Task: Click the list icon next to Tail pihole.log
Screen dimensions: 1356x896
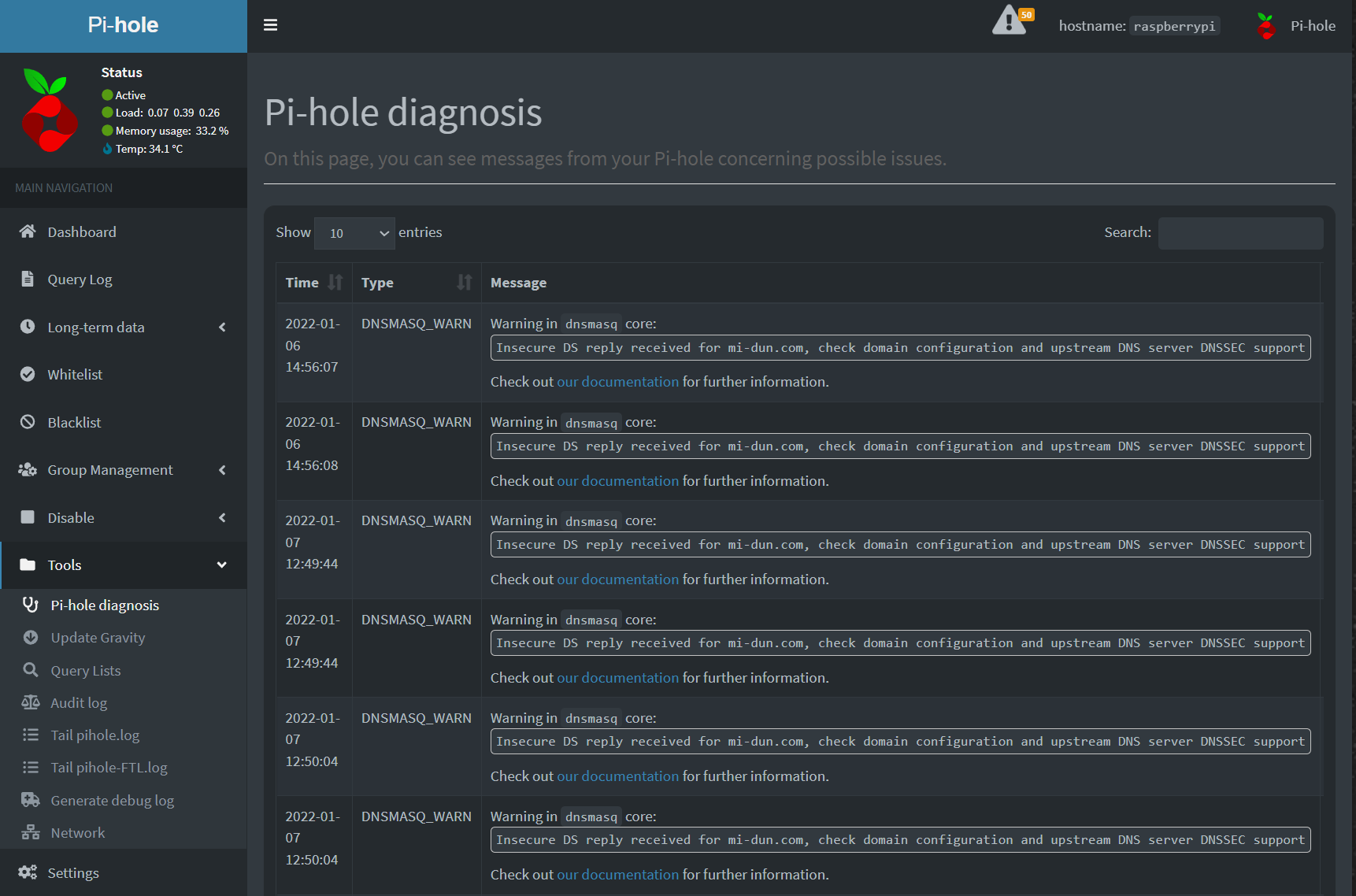Action: point(31,735)
